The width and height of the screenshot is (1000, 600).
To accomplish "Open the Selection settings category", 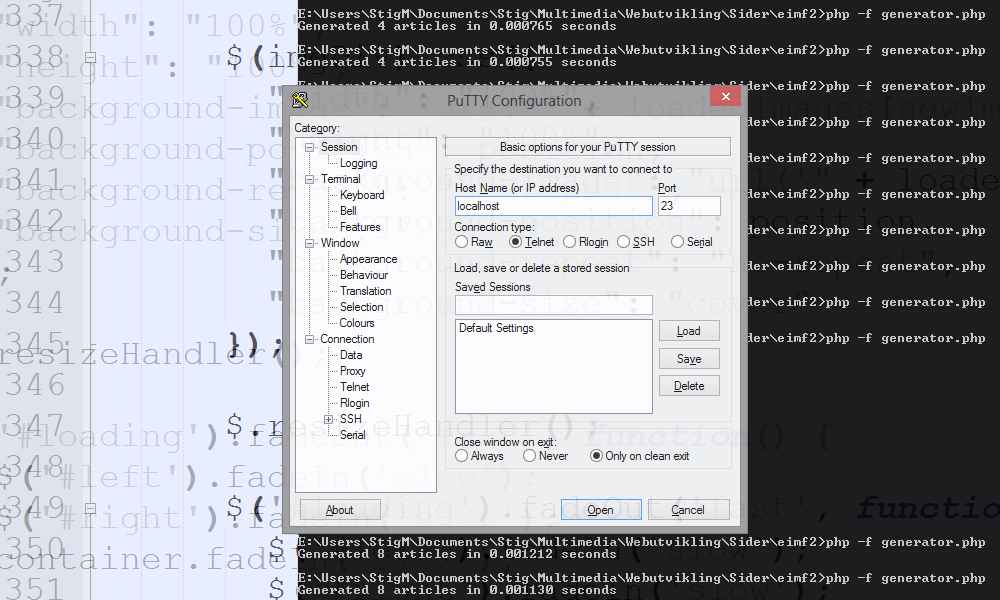I will pos(361,307).
